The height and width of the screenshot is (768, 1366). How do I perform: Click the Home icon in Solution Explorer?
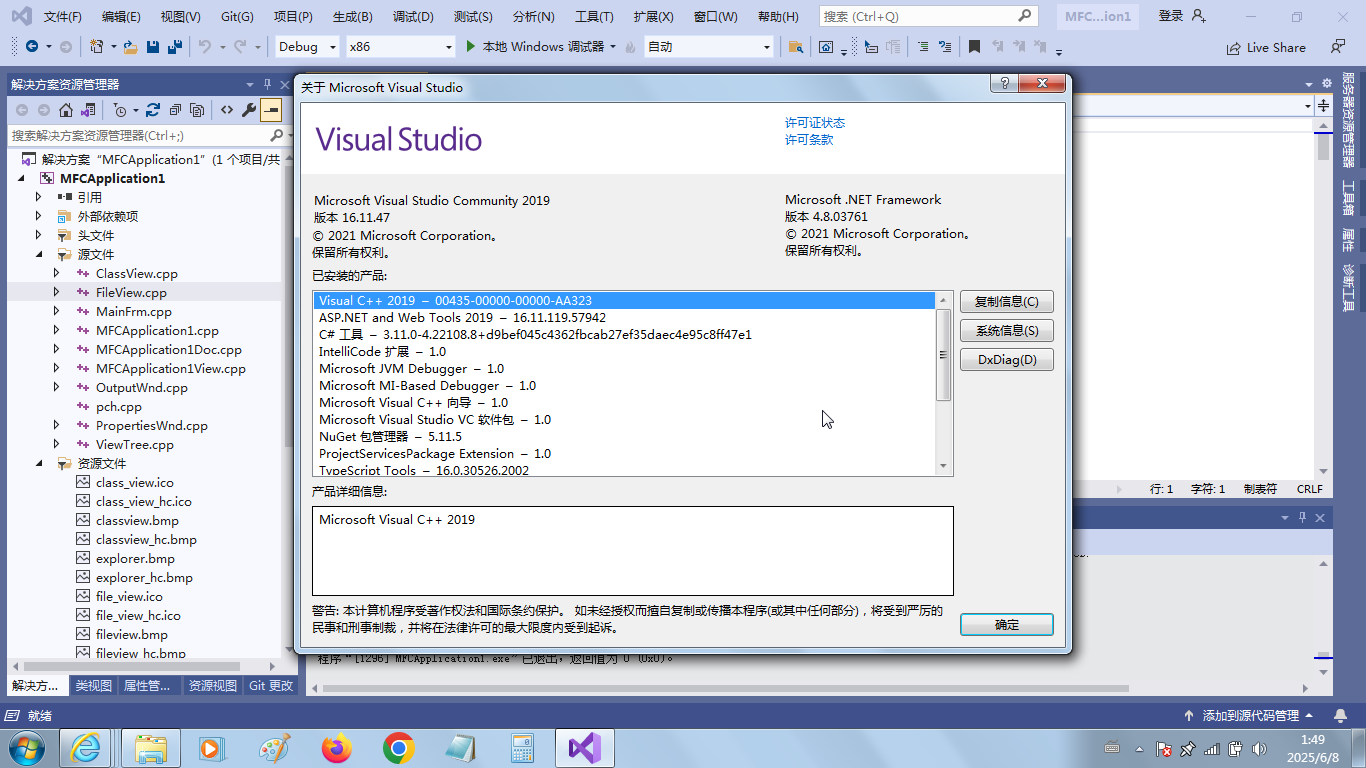[66, 110]
